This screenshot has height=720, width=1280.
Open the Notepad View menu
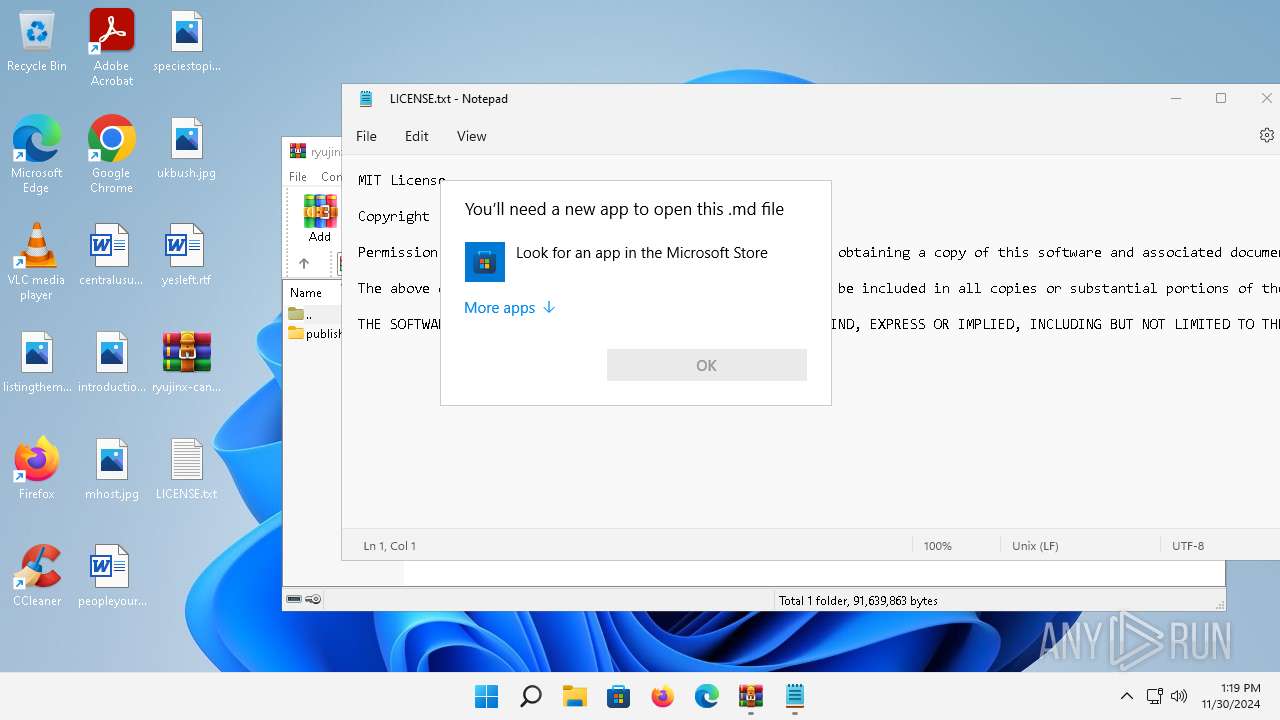[x=472, y=136]
